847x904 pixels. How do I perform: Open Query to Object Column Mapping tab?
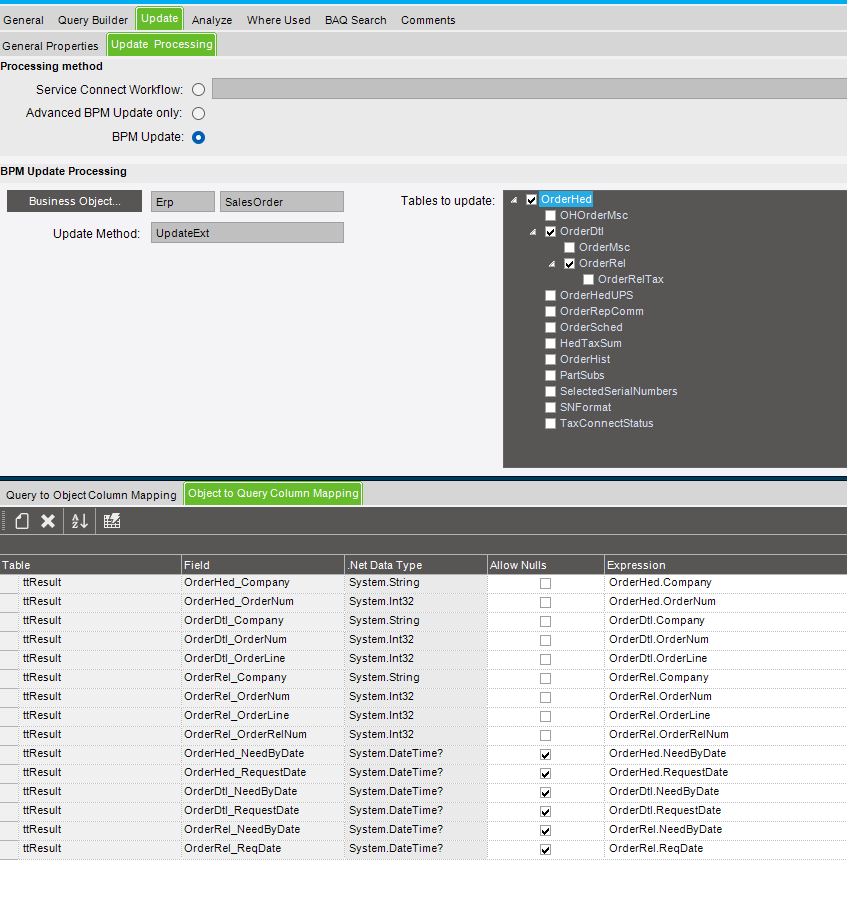[x=91, y=495]
